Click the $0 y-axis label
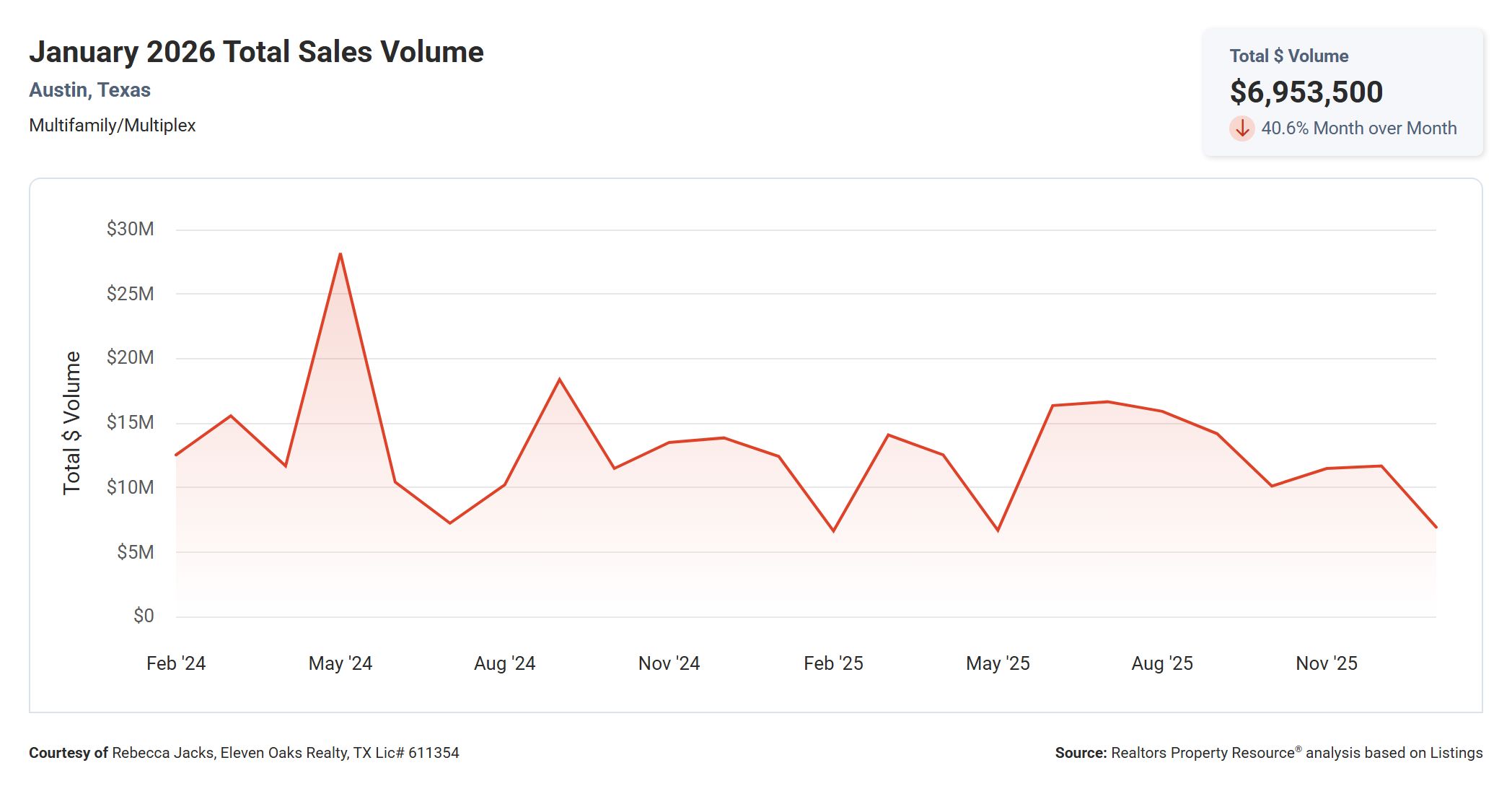 click(144, 616)
